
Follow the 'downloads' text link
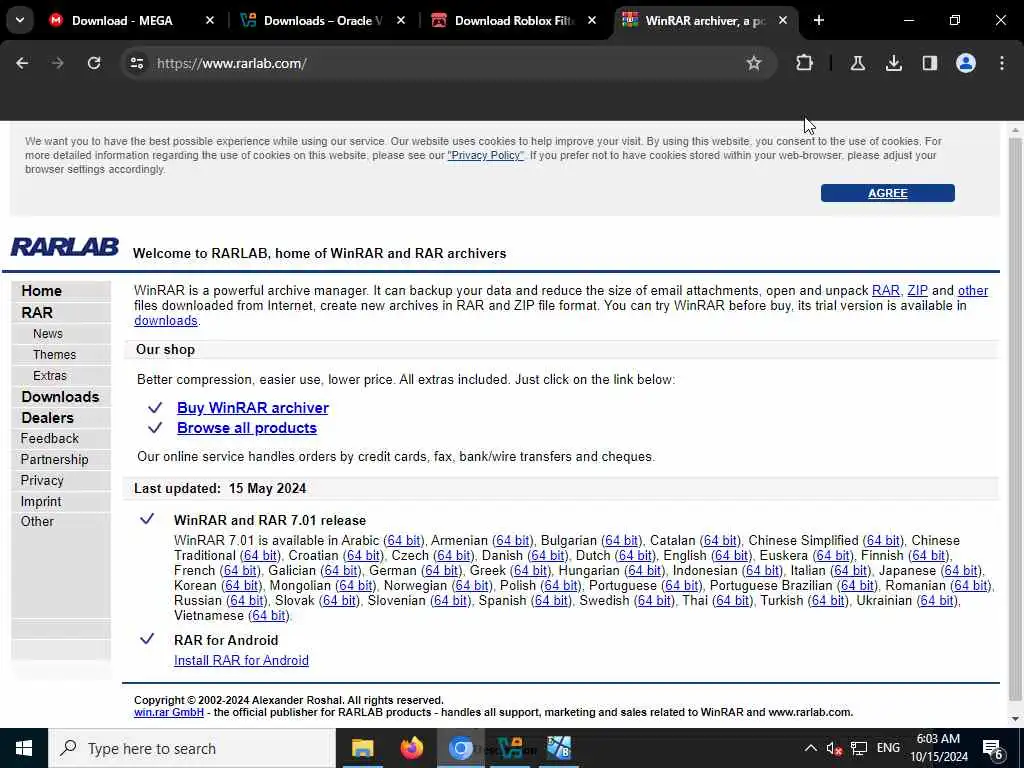tap(166, 321)
